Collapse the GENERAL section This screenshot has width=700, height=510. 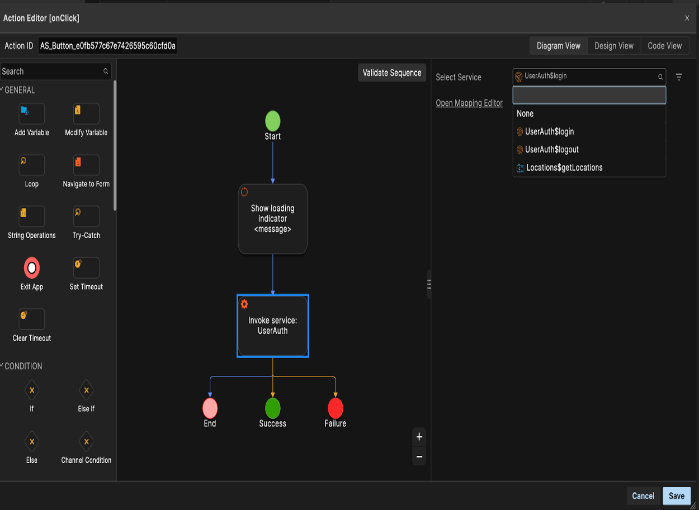click(x=19, y=90)
